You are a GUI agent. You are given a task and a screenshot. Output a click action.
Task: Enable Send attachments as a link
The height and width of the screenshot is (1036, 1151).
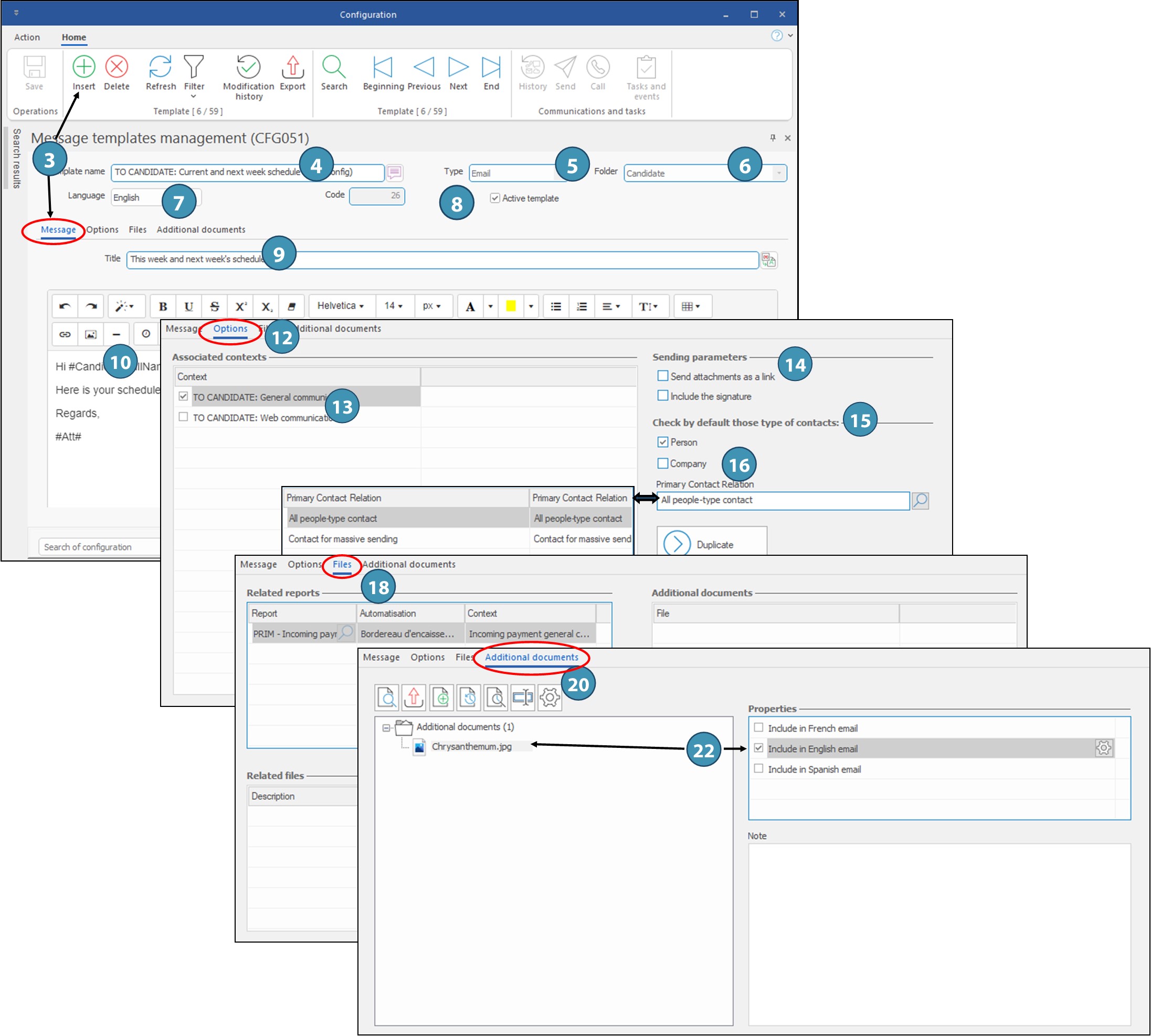662,376
